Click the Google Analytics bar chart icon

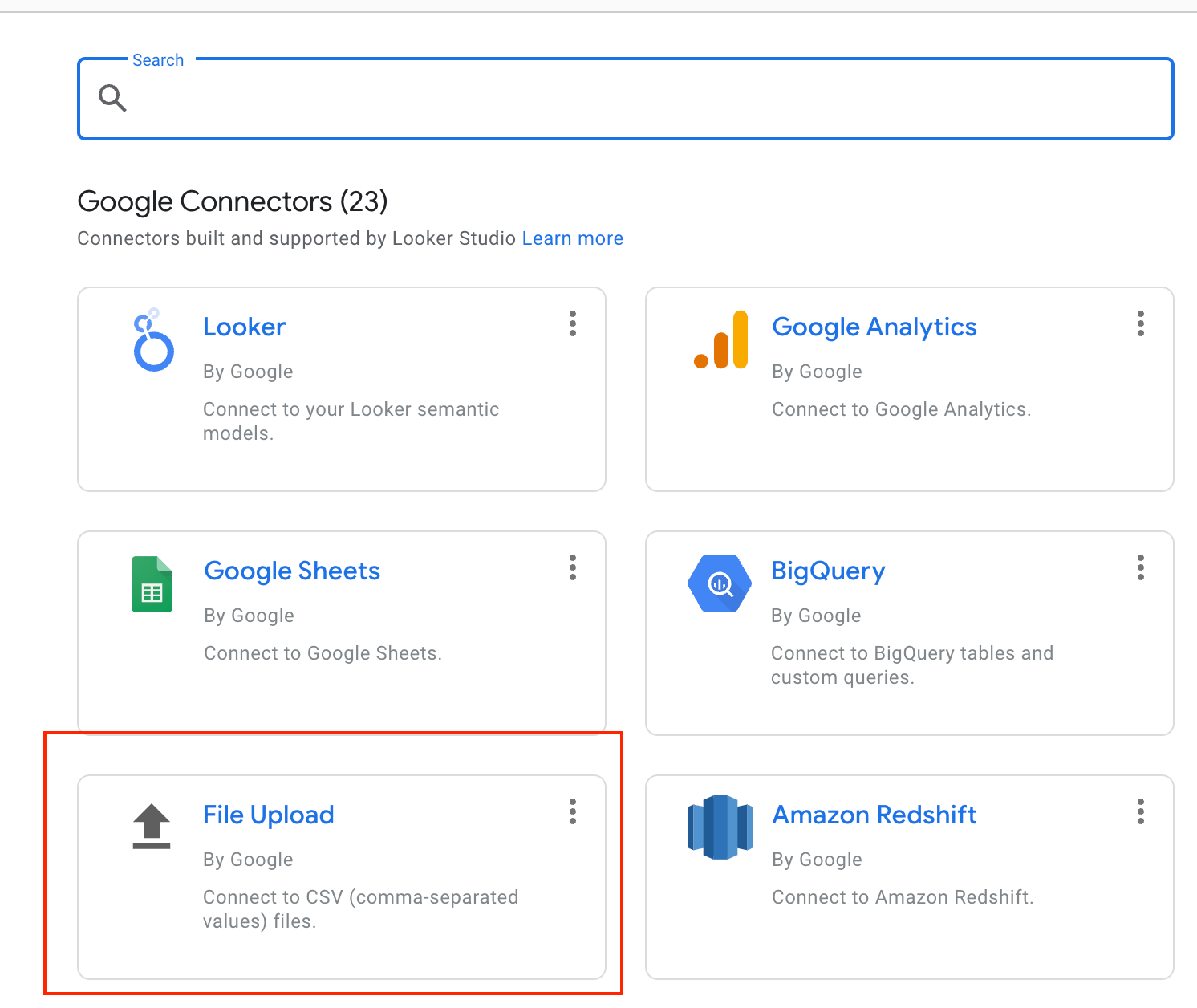720,340
